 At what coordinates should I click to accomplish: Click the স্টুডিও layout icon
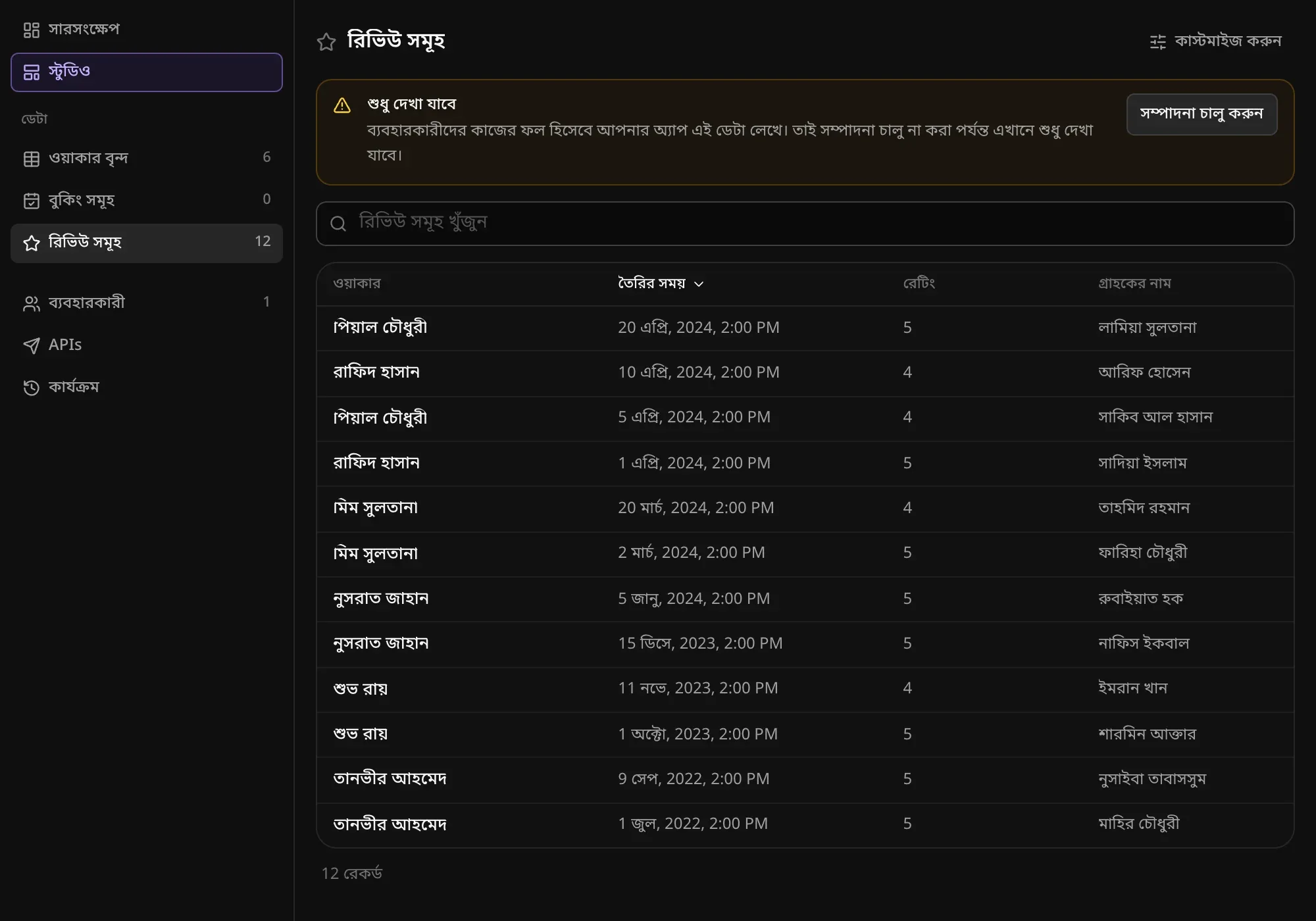[32, 72]
